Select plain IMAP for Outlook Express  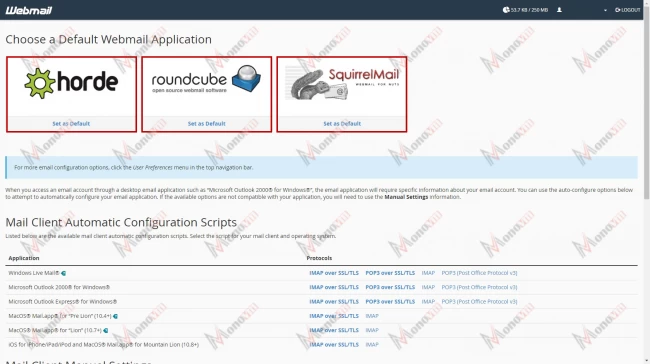[x=428, y=301]
